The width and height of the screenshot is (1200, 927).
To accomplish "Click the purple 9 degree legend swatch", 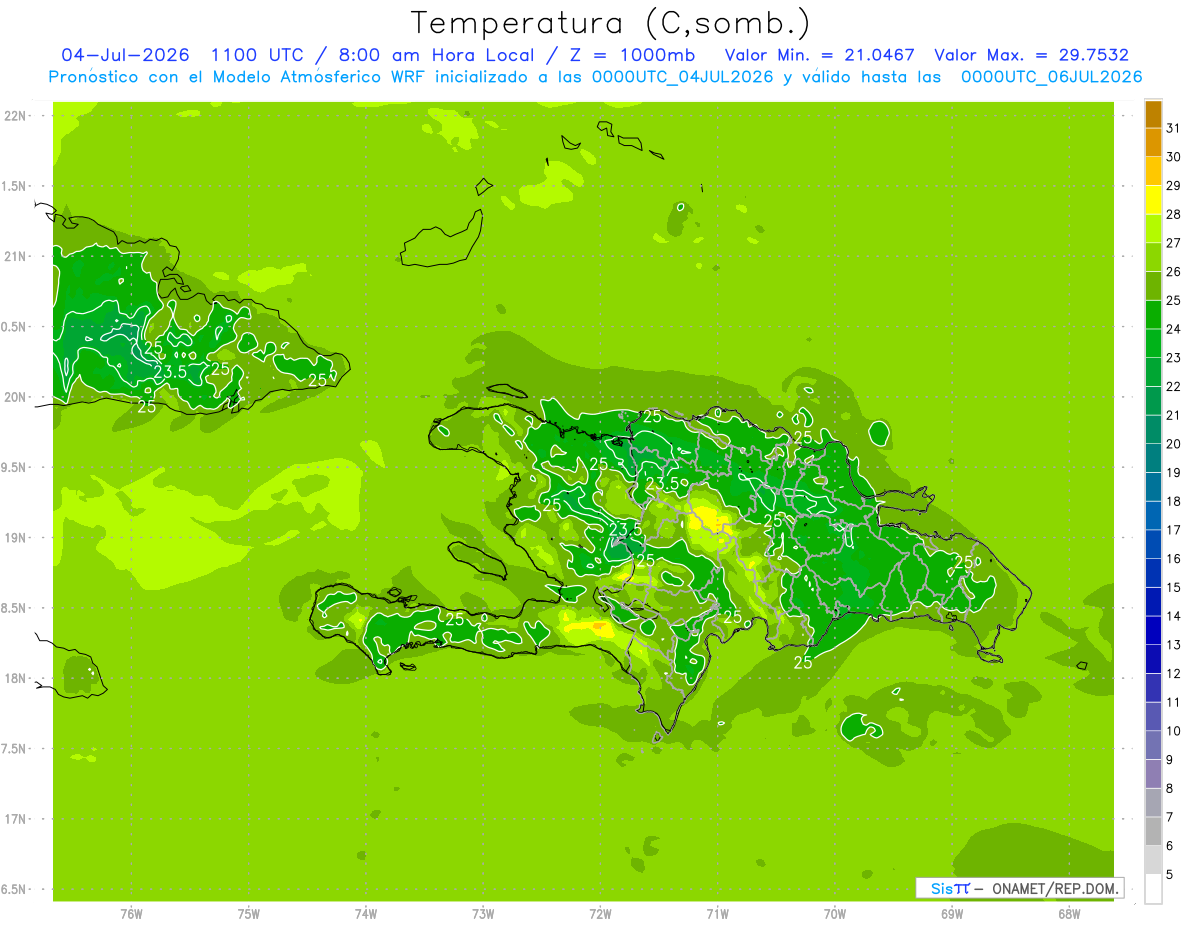I will [x=1153, y=745].
